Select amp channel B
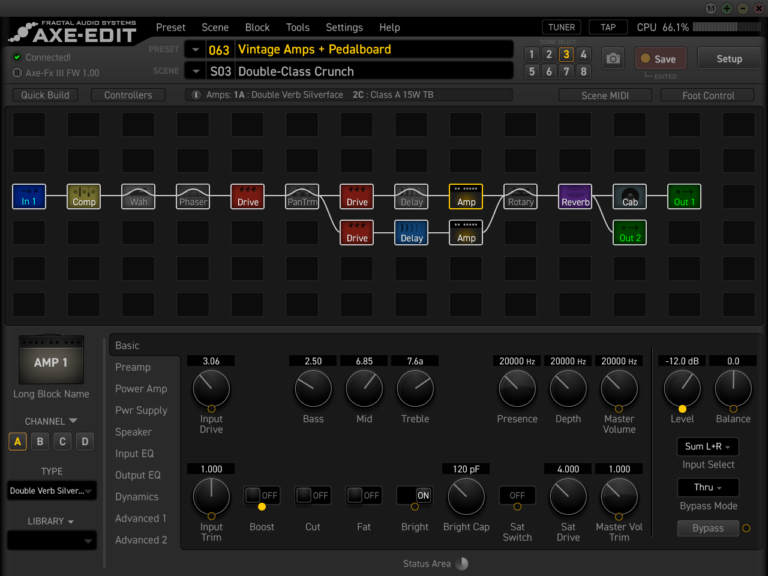The image size is (768, 576). [x=40, y=441]
